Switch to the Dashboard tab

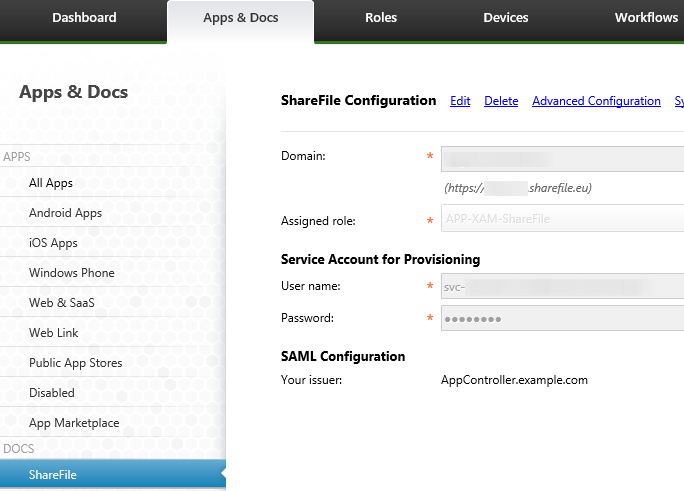click(x=84, y=18)
